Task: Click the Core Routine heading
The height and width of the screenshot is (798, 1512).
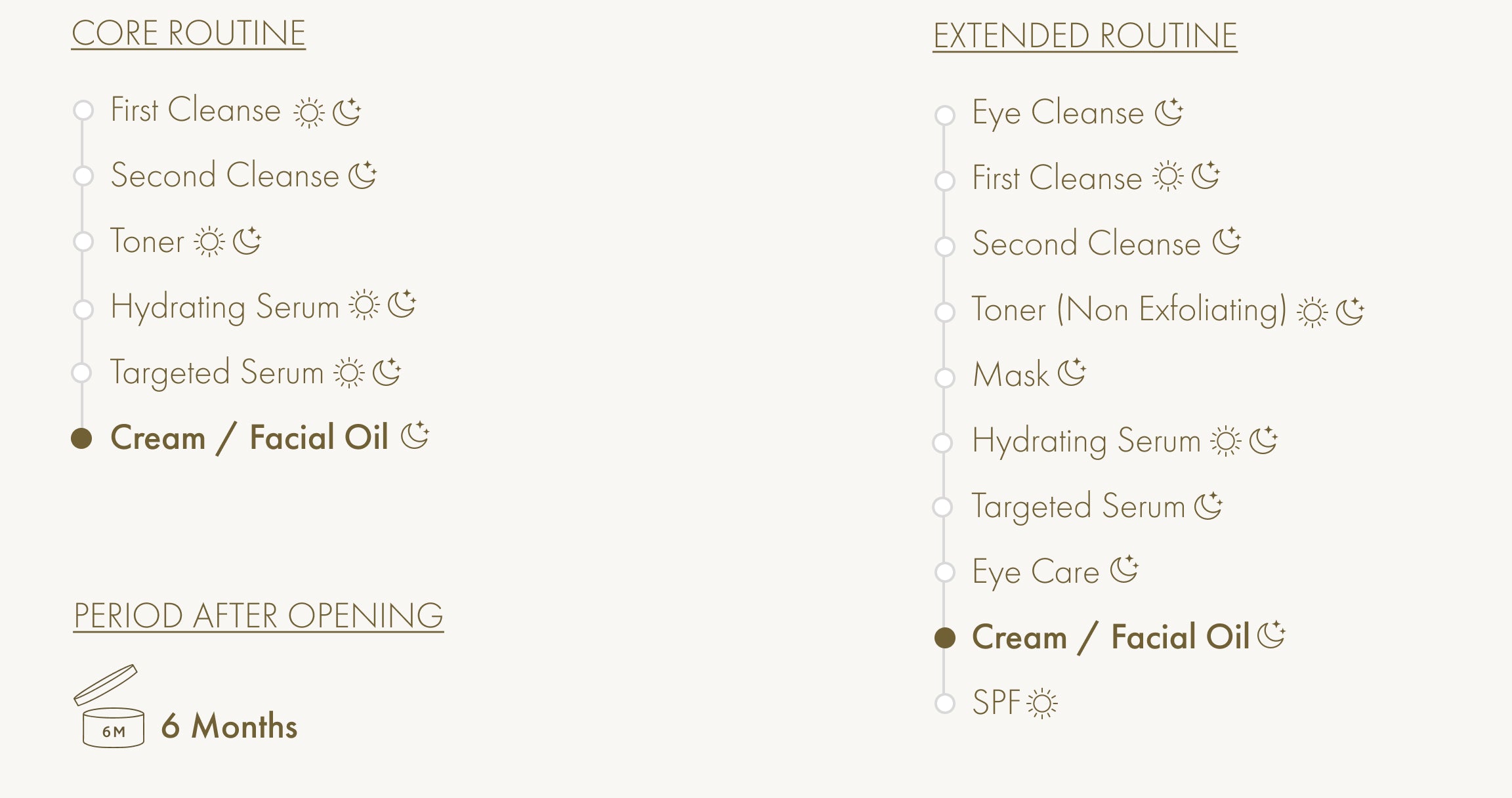Action: point(188,33)
